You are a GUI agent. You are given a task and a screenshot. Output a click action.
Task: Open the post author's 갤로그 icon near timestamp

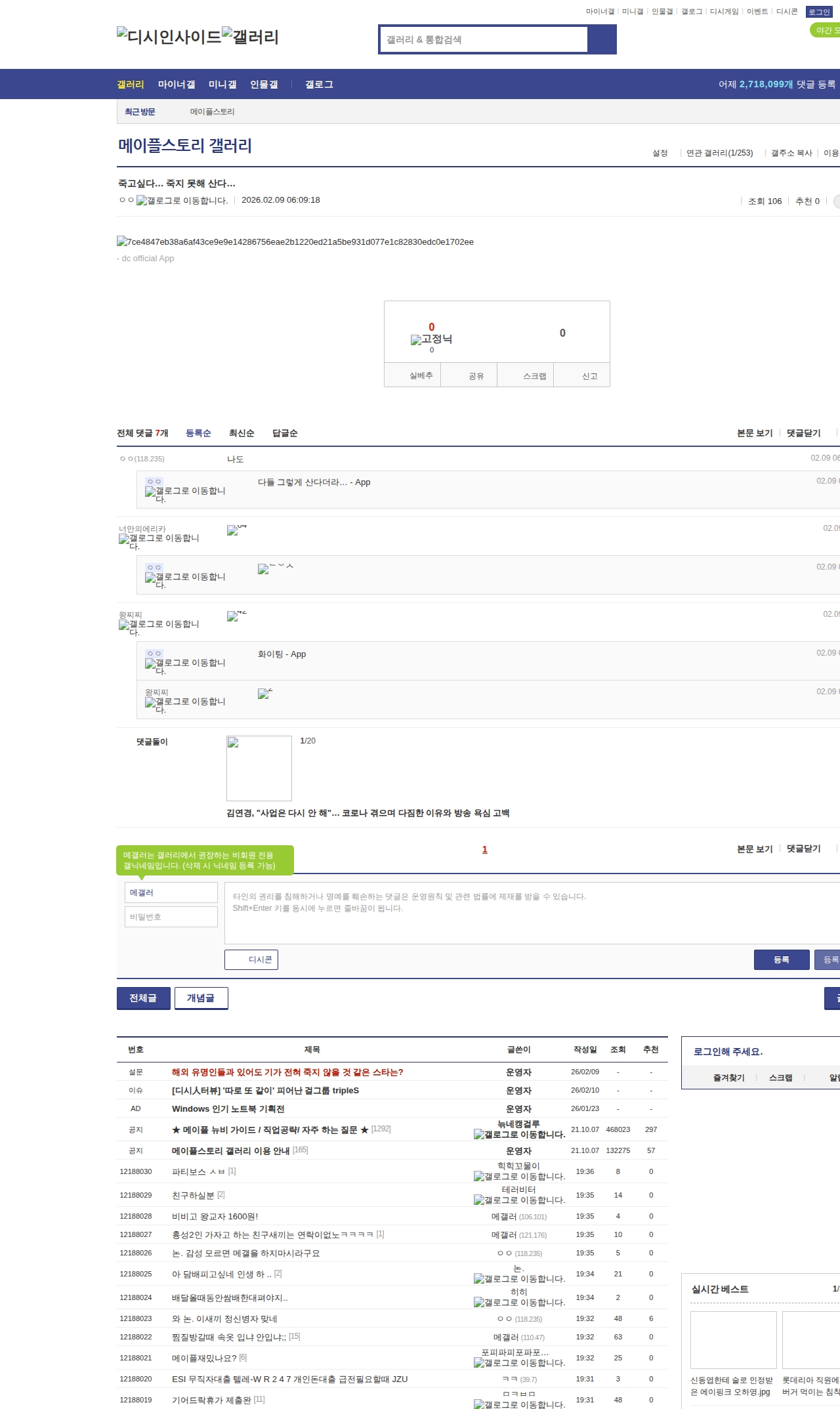182,201
